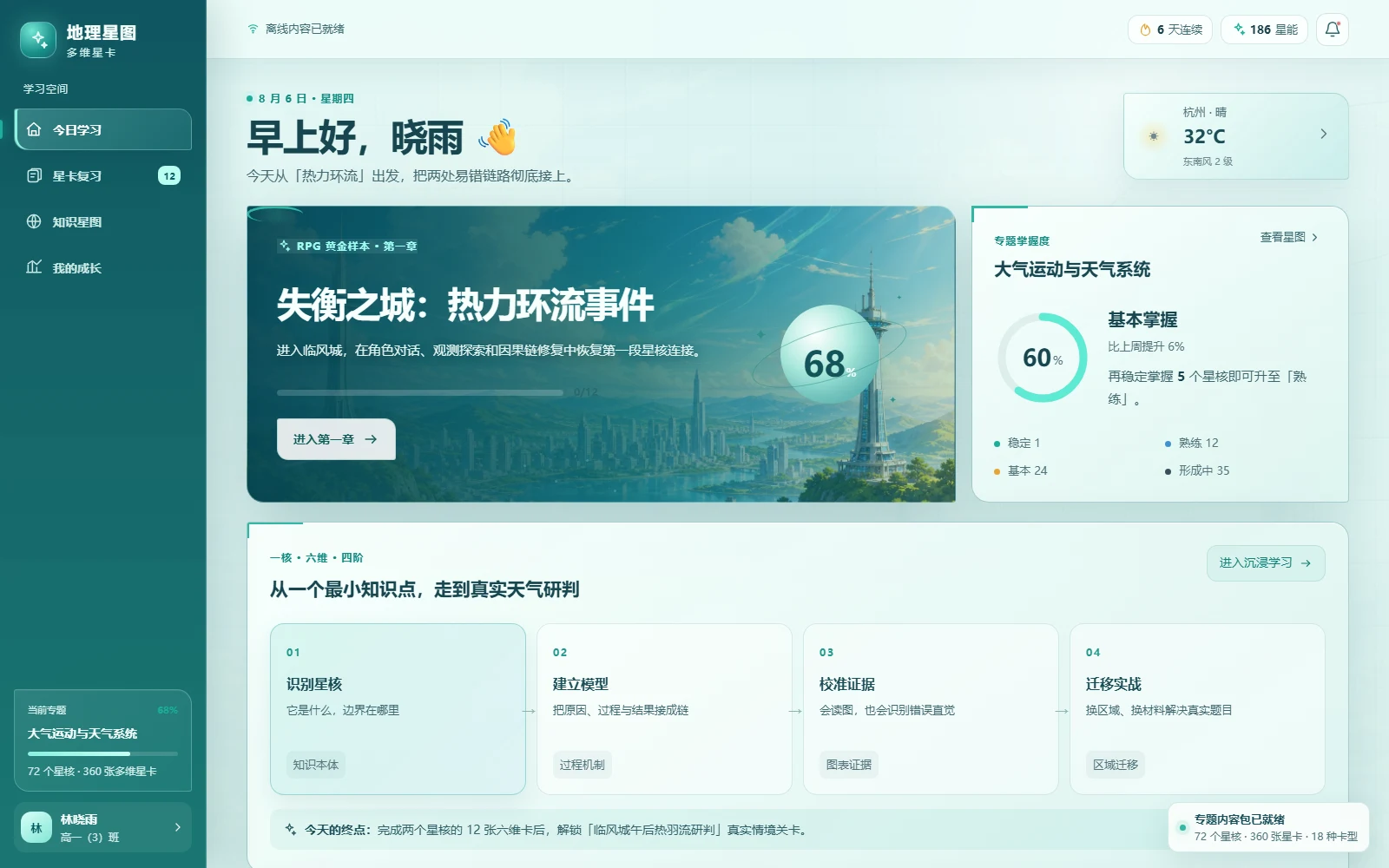Select the 01 识别星核 step card
This screenshot has width=1389, height=868.
point(398,709)
